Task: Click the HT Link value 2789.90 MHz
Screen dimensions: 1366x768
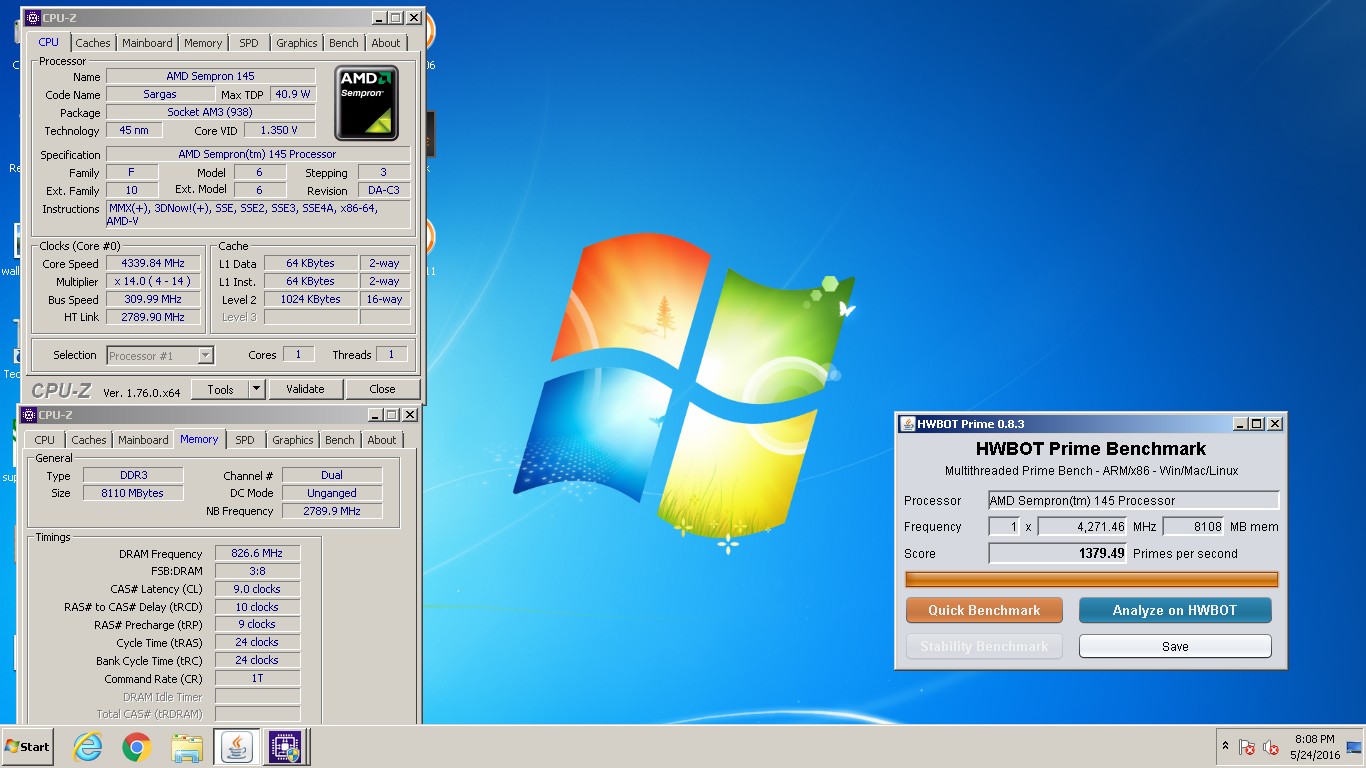Action: 153,317
